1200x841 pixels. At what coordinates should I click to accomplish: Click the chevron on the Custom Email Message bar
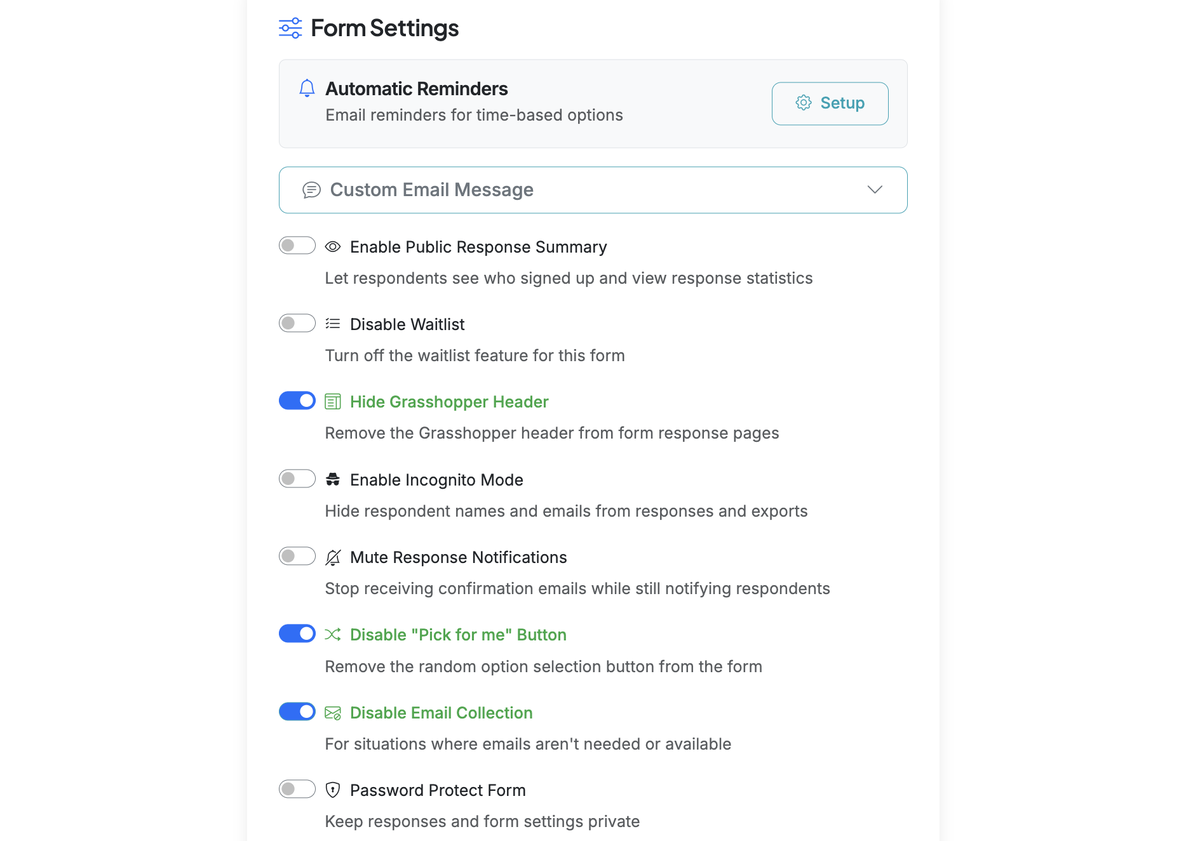point(874,189)
